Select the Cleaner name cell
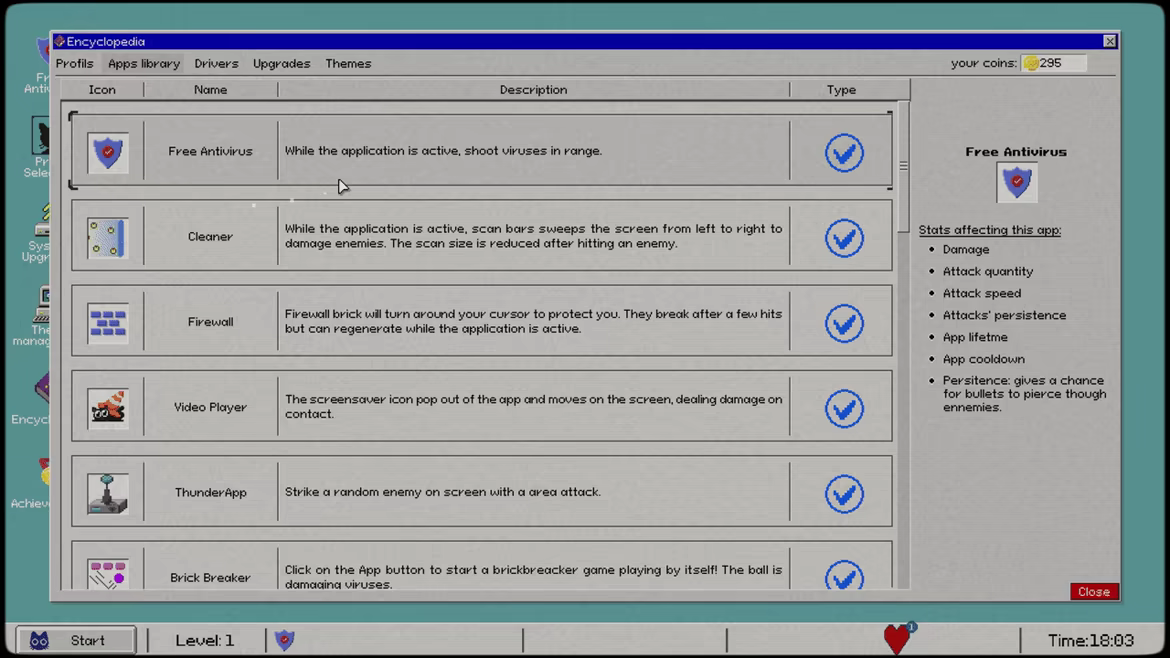The image size is (1170, 658). tap(210, 236)
